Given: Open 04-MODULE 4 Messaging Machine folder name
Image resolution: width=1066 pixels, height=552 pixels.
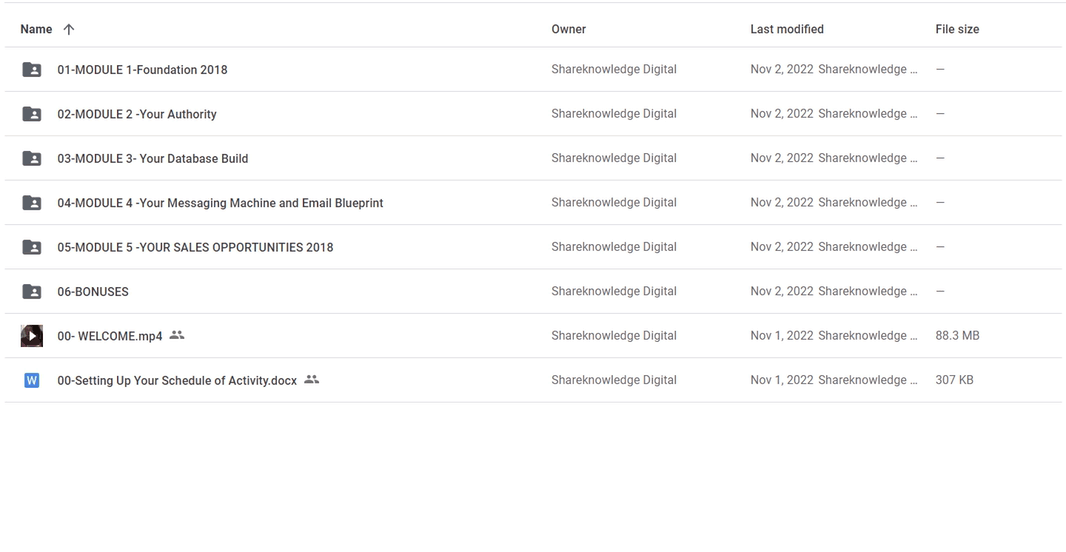Looking at the screenshot, I should [x=220, y=203].
